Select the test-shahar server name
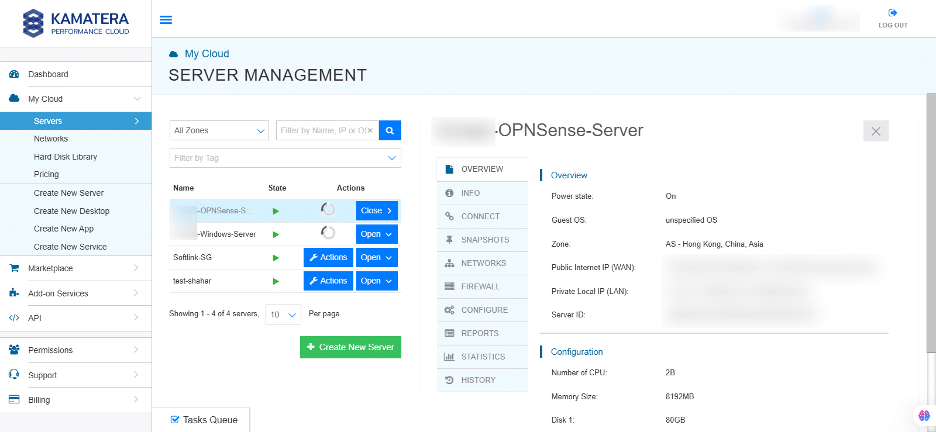The image size is (936, 432). (193, 281)
